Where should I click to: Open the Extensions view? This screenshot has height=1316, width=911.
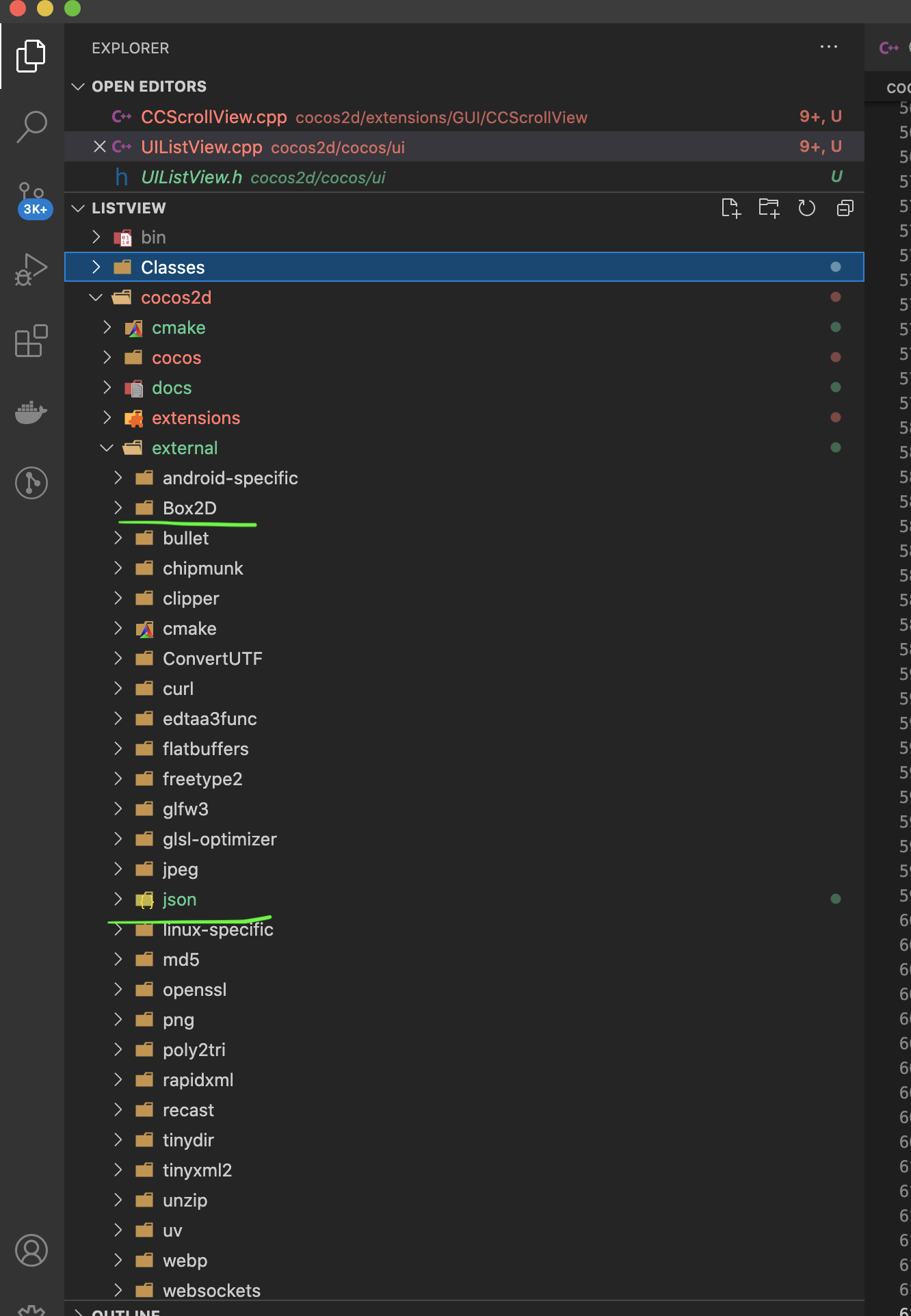[x=31, y=341]
